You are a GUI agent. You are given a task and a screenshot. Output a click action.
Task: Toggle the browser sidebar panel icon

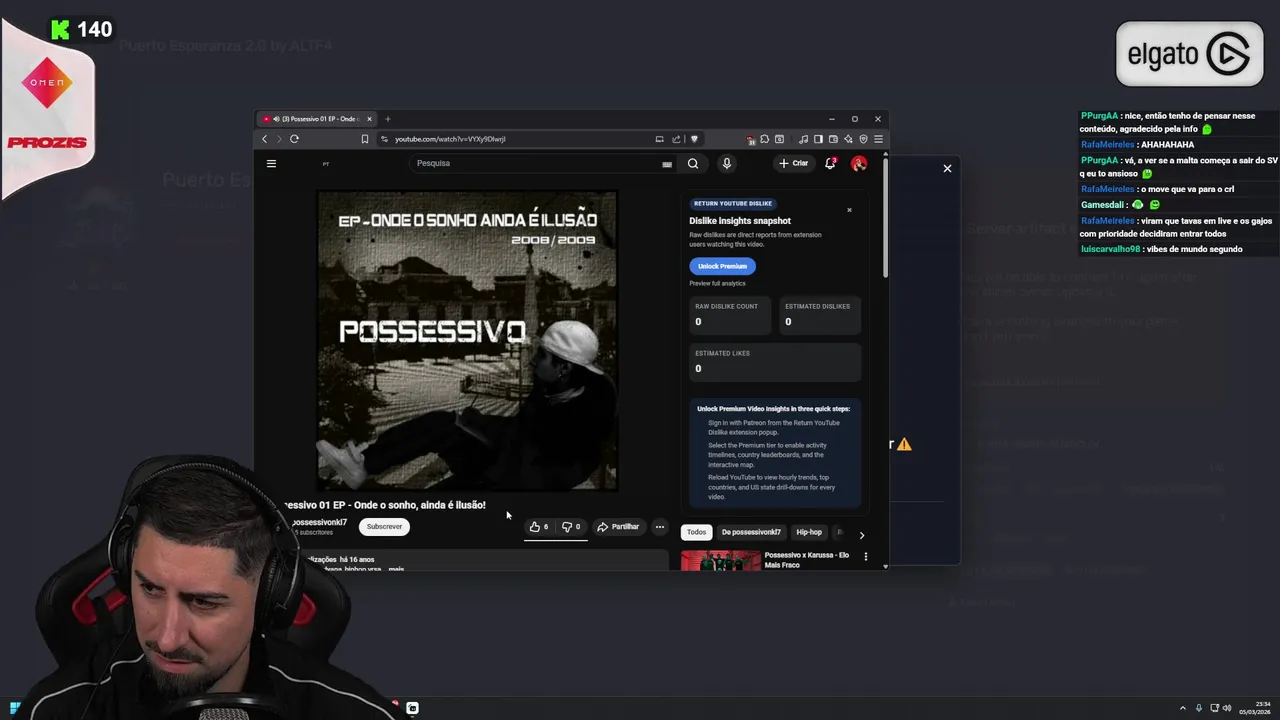click(x=818, y=139)
